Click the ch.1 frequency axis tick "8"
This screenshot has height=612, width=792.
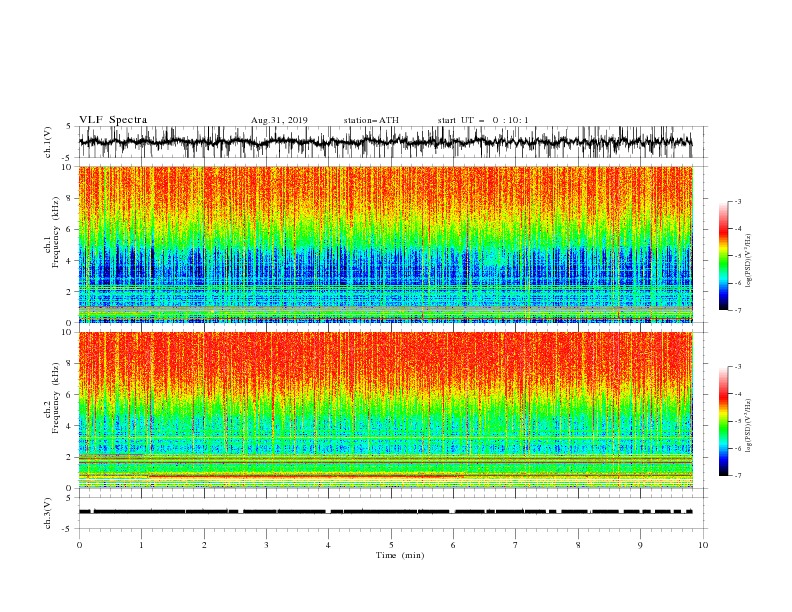70,198
